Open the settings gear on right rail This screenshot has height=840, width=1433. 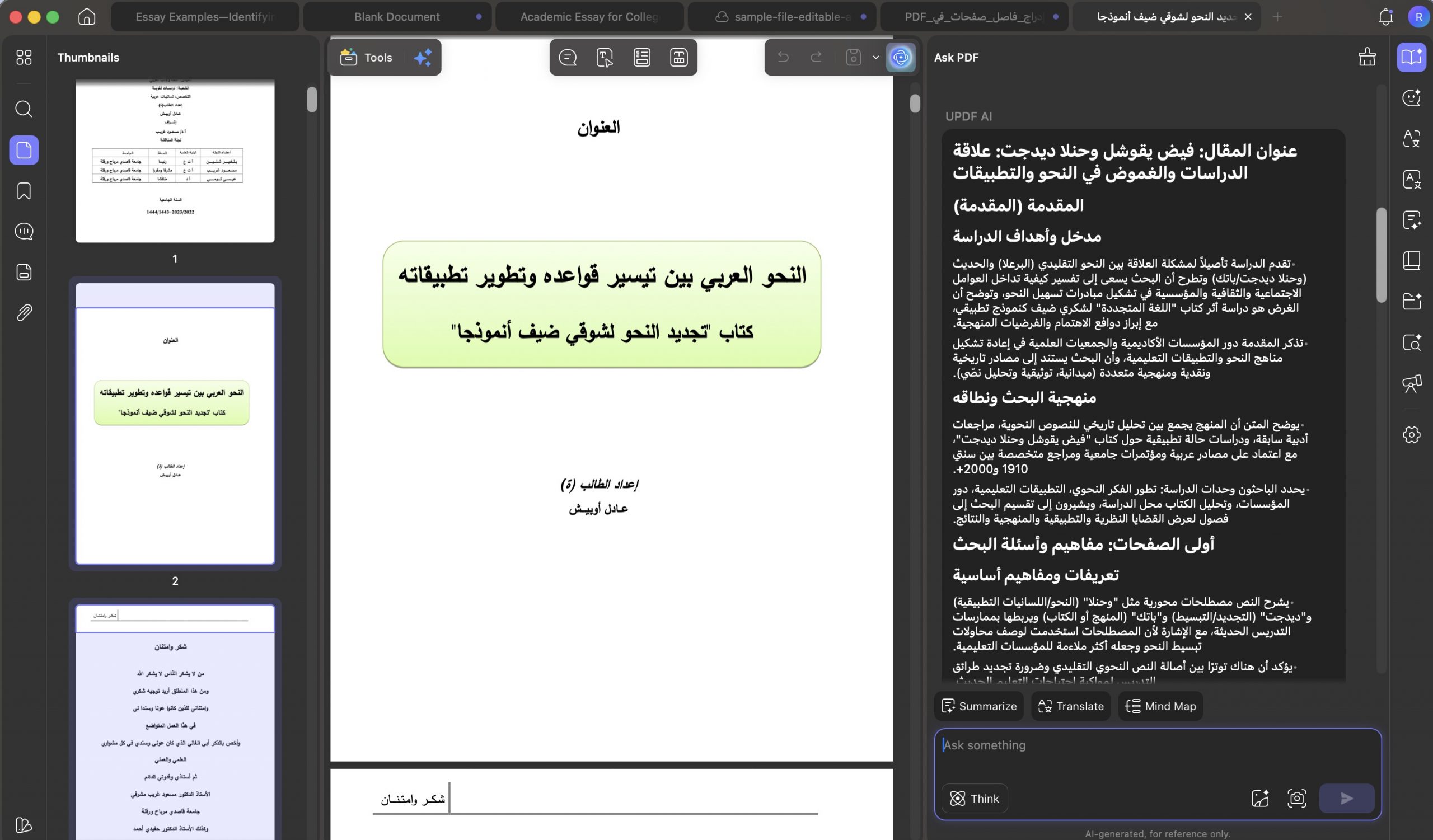pyautogui.click(x=1411, y=435)
